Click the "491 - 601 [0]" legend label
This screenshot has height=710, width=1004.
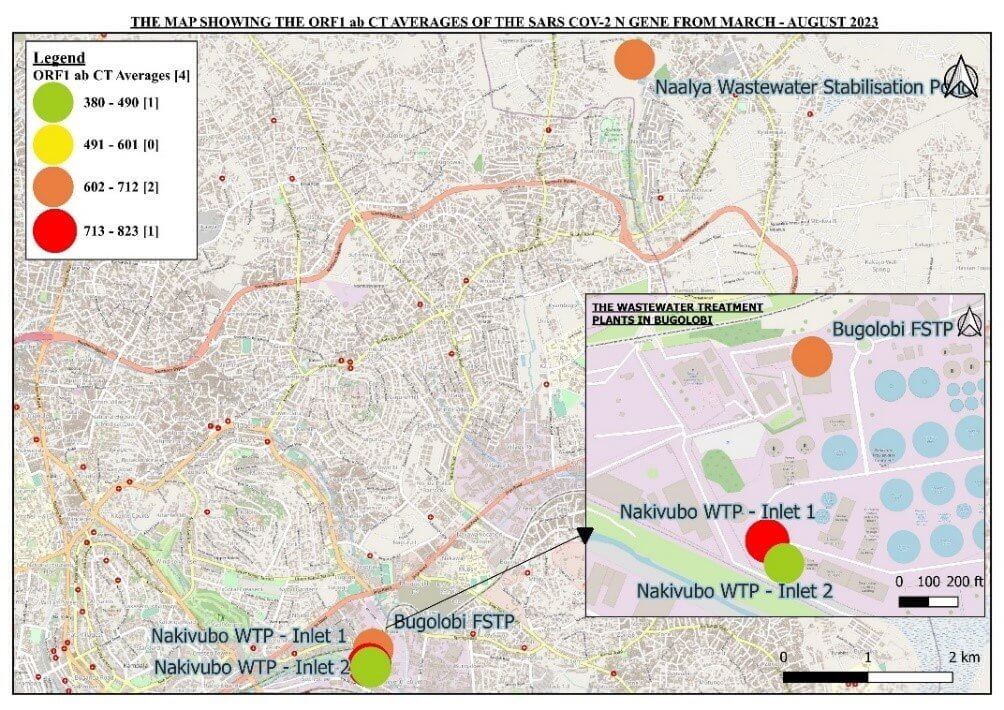[121, 144]
